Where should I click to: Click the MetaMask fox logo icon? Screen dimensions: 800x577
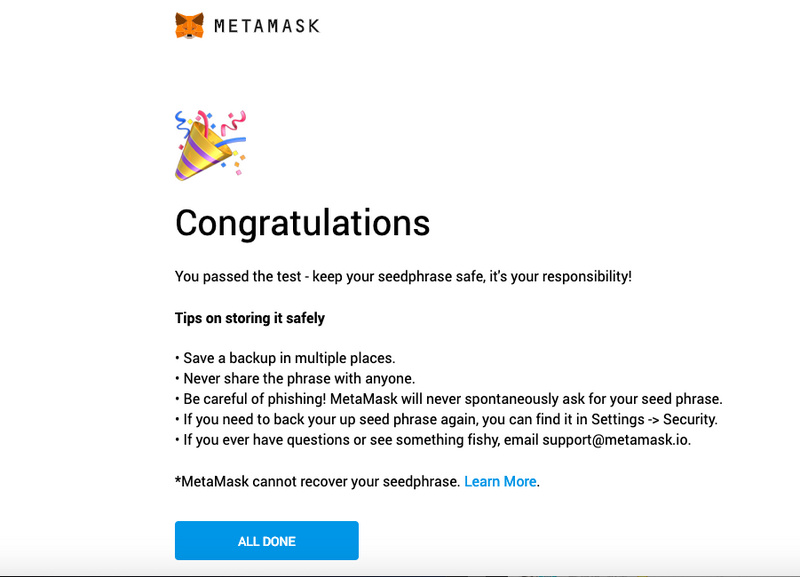coord(190,25)
